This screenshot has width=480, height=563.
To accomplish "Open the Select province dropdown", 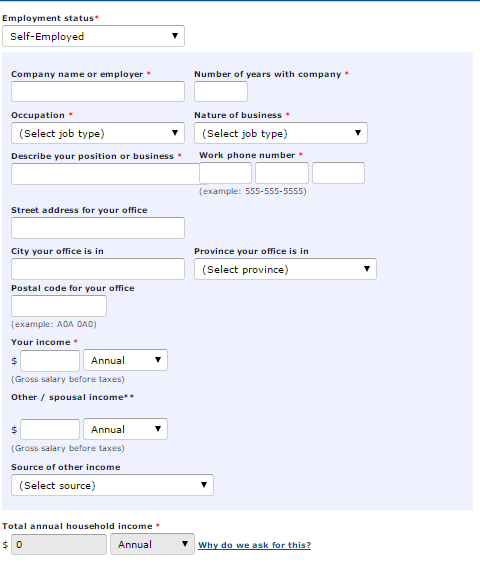I will pos(285,269).
